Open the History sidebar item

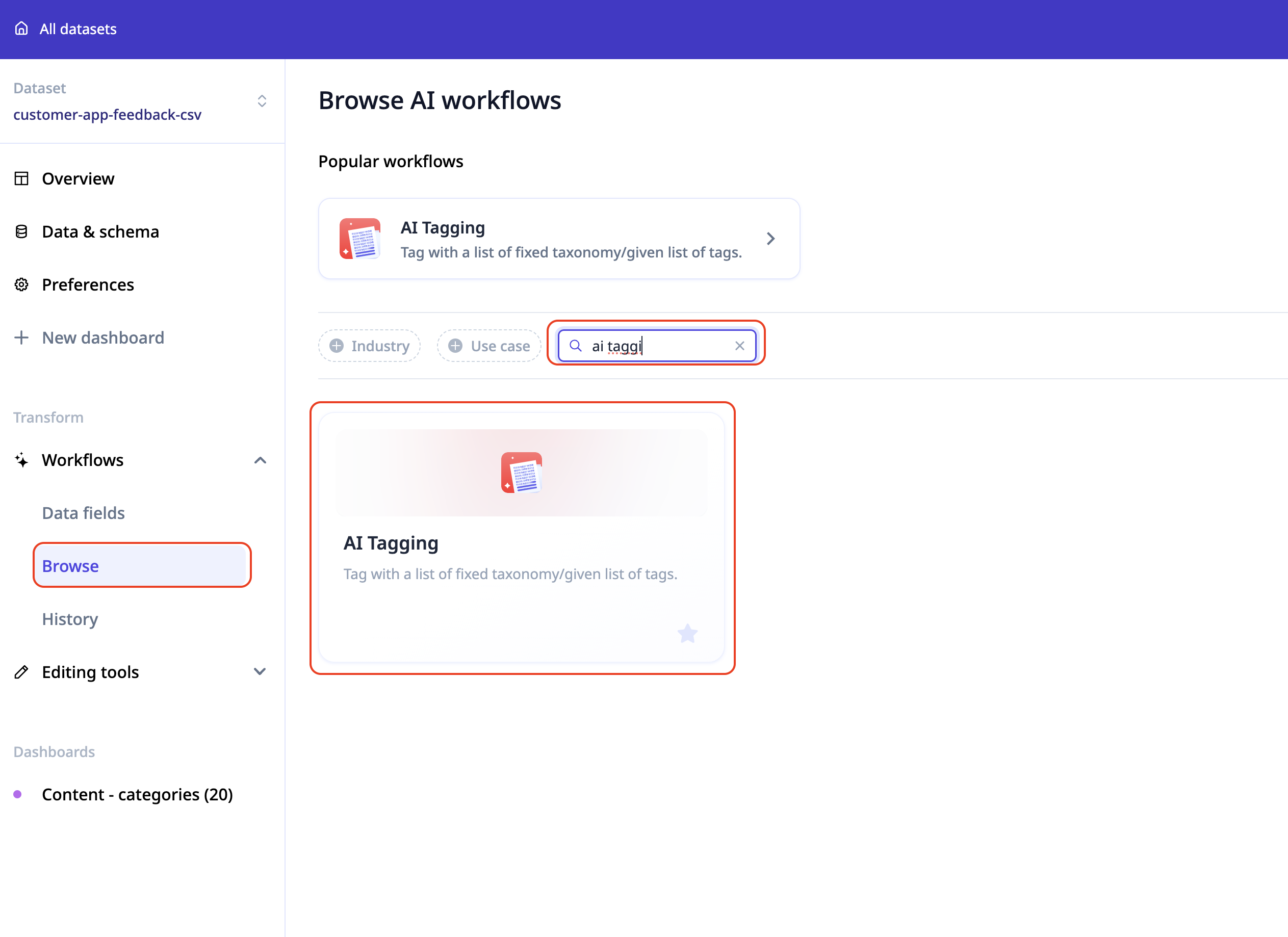tap(70, 619)
